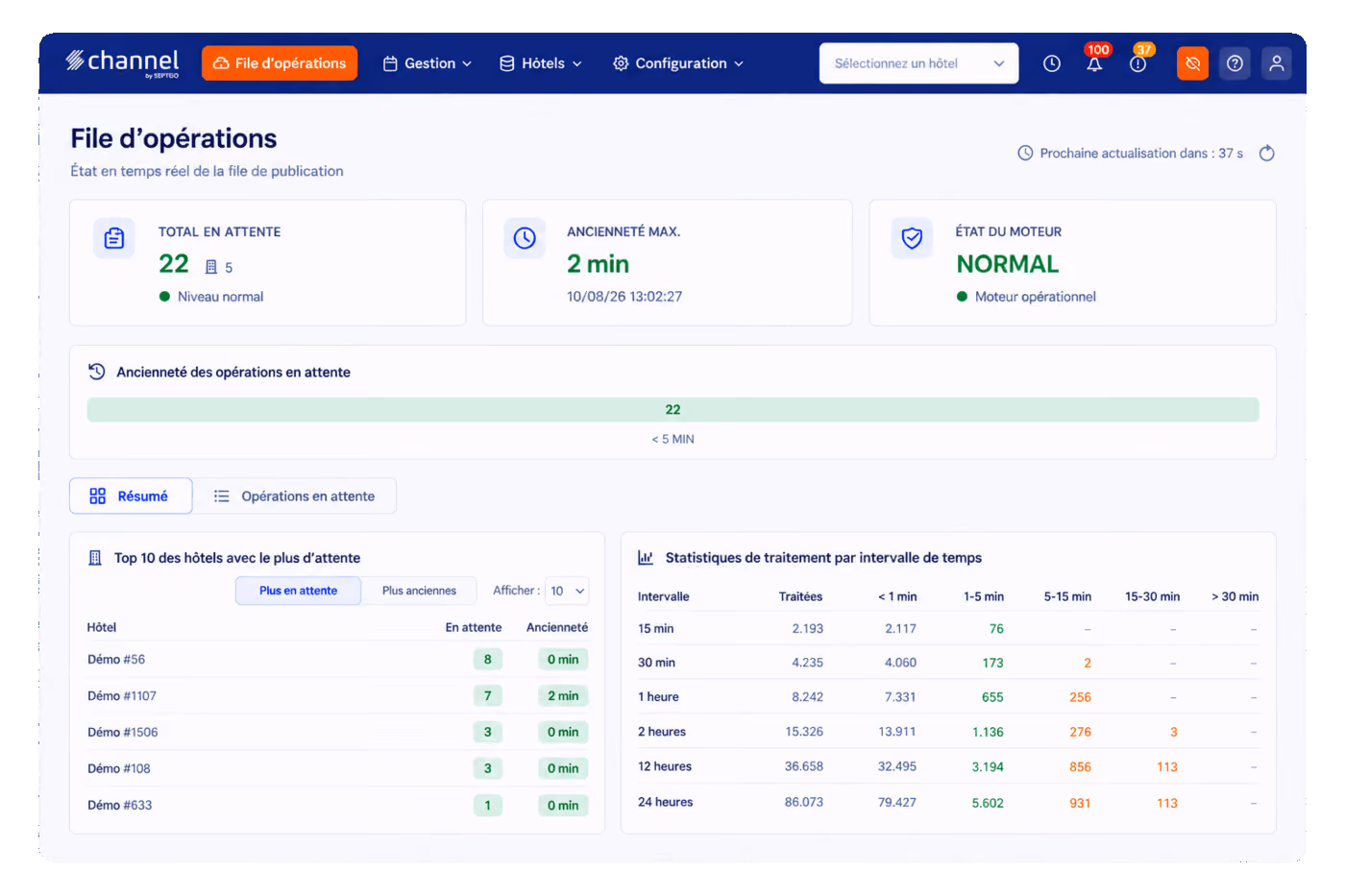Click hotel row Démo #1506
The height and width of the screenshot is (896, 1345).
point(337,733)
